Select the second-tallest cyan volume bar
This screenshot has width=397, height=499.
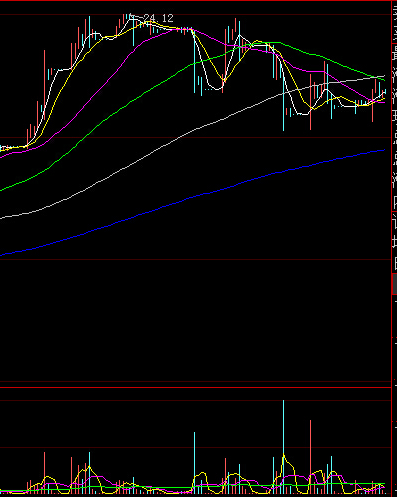pos(195,463)
